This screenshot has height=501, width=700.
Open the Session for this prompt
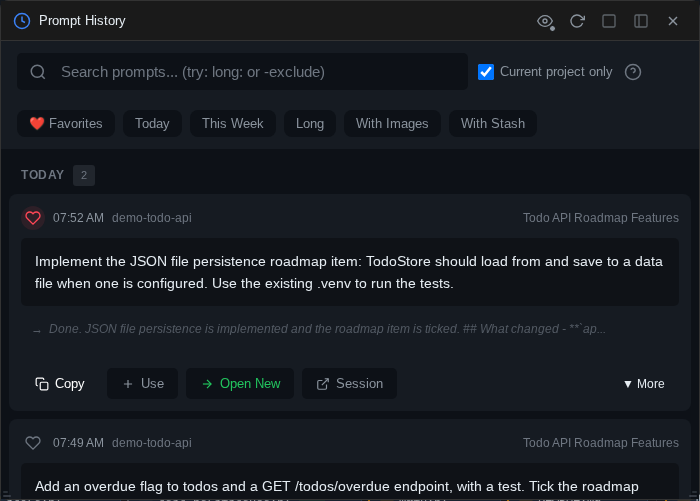click(x=350, y=384)
